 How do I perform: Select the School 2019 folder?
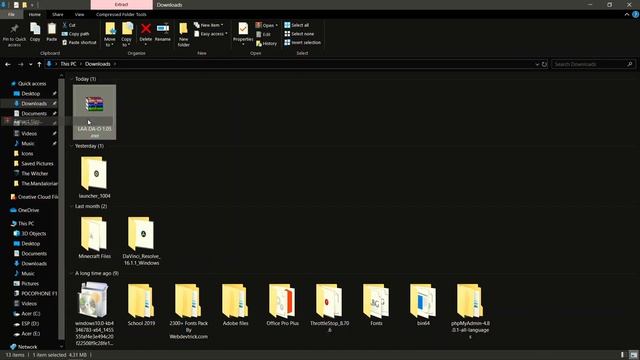[141, 304]
